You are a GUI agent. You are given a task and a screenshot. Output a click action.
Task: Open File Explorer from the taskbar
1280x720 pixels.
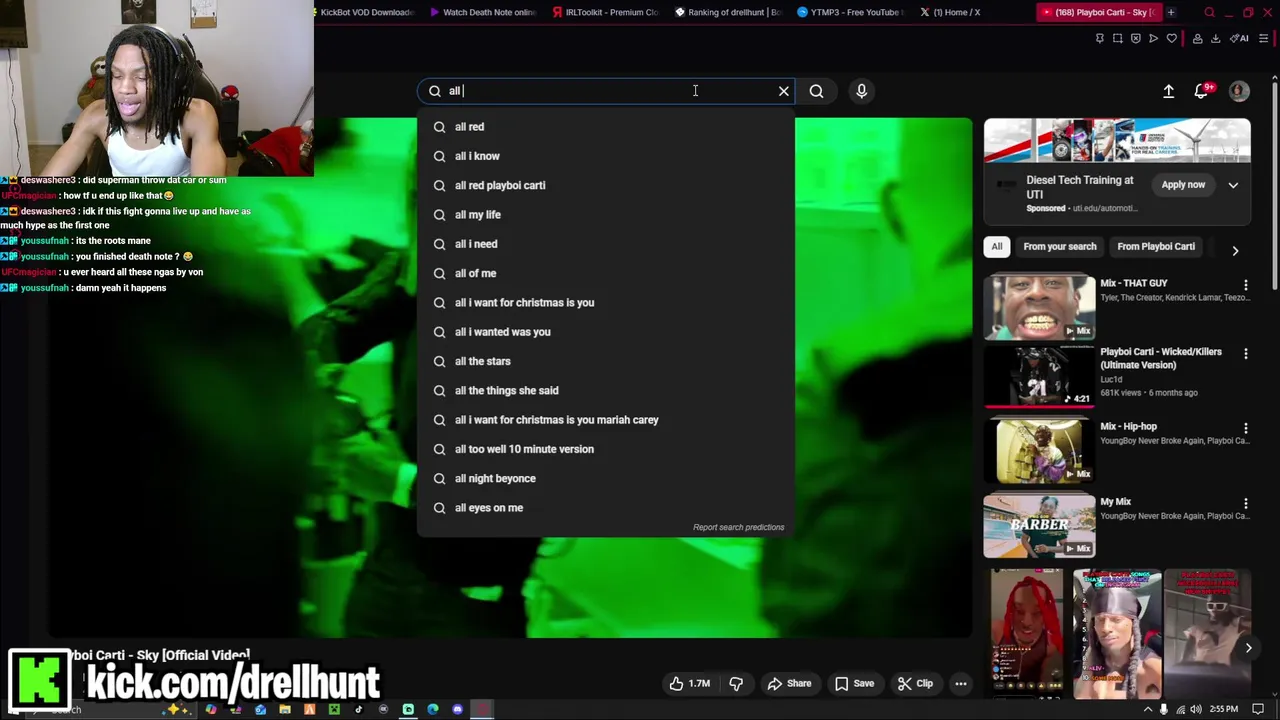point(285,710)
